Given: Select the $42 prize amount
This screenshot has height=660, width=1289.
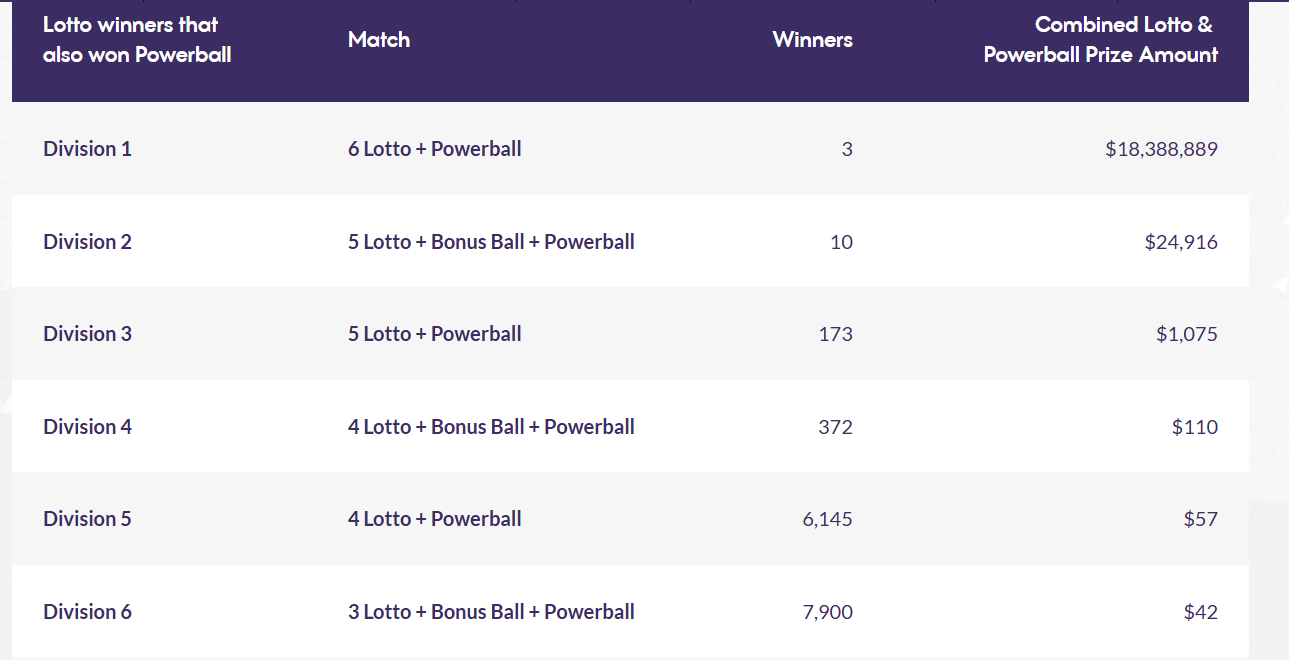Looking at the screenshot, I should 1200,612.
